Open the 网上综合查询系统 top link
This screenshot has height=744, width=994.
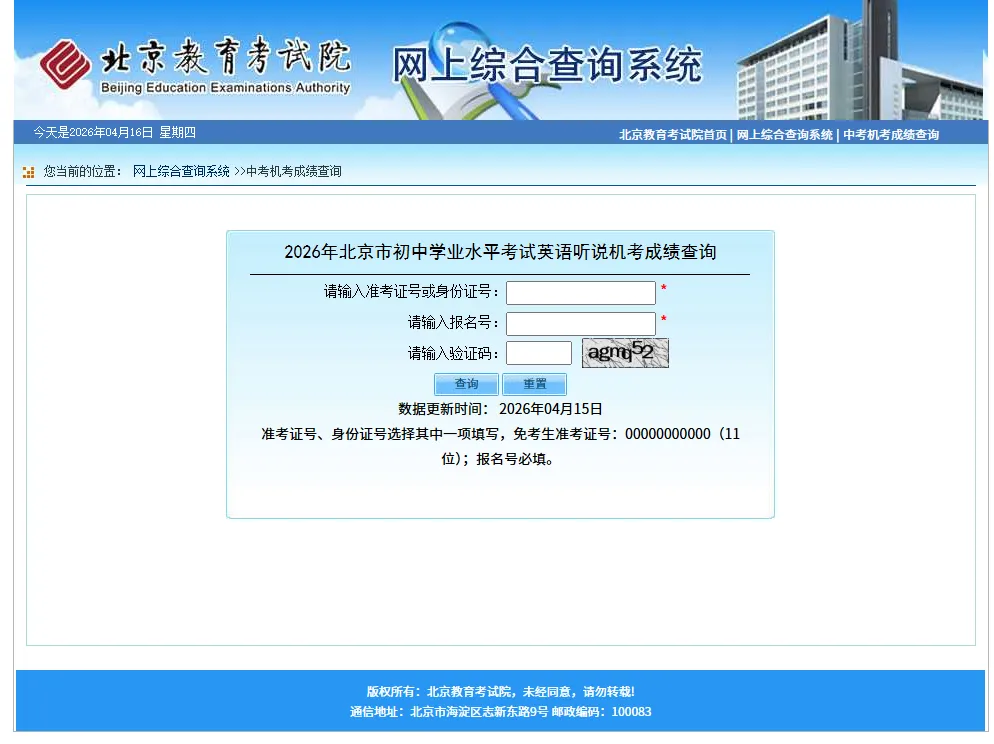point(783,134)
